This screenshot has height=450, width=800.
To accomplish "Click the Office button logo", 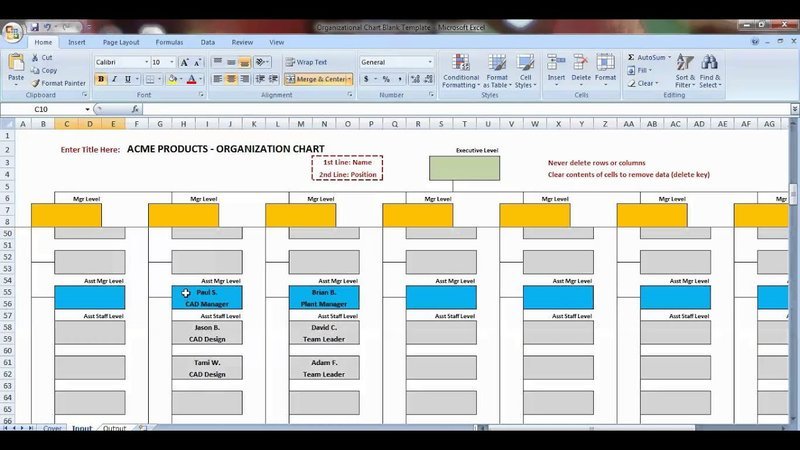I will click(12, 32).
